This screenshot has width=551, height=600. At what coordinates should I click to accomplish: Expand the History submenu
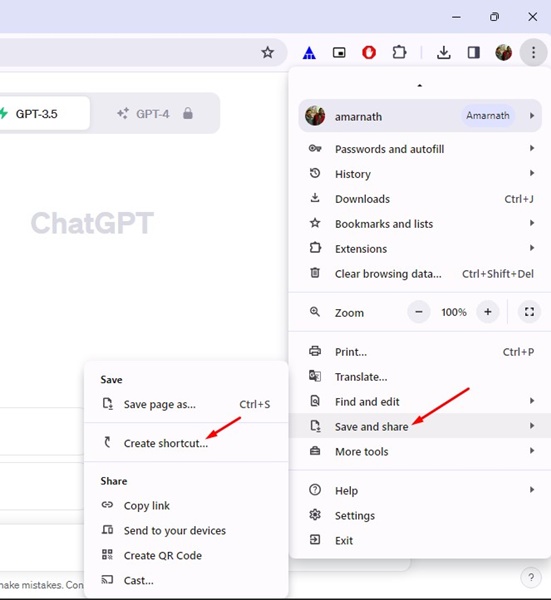[x=420, y=174]
